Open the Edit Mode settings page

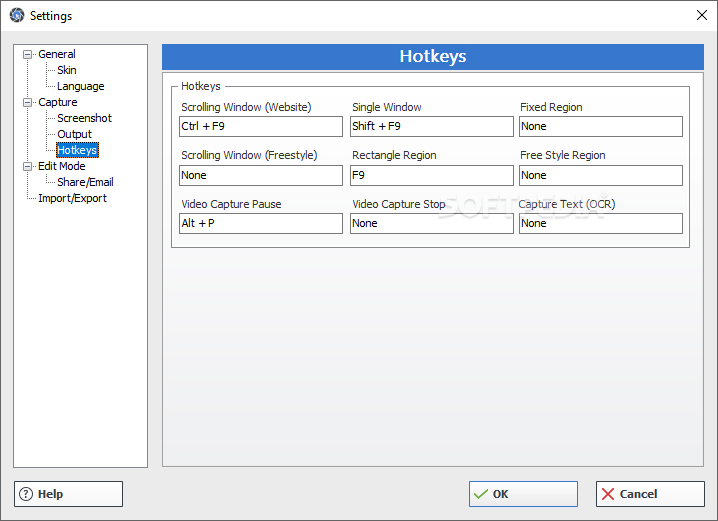62,166
